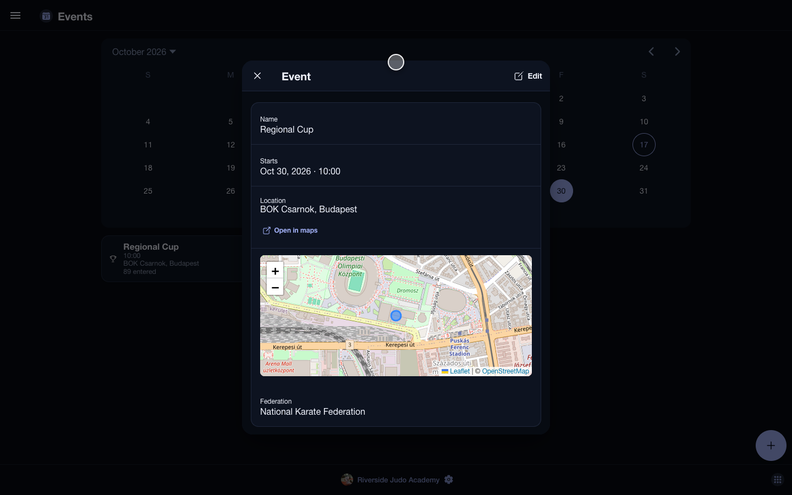This screenshot has height=495, width=792.
Task: Open Riverside Judo Academy settings gear
Action: click(x=449, y=479)
